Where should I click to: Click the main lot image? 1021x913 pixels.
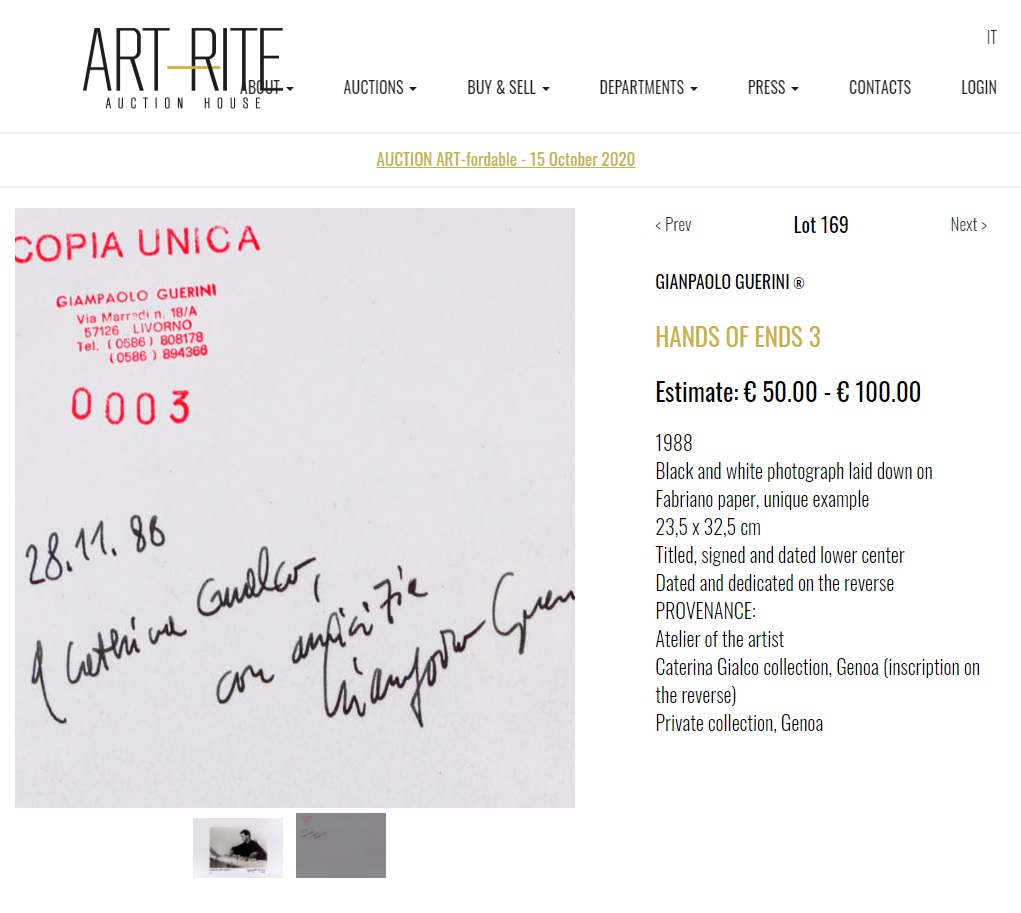[x=295, y=508]
